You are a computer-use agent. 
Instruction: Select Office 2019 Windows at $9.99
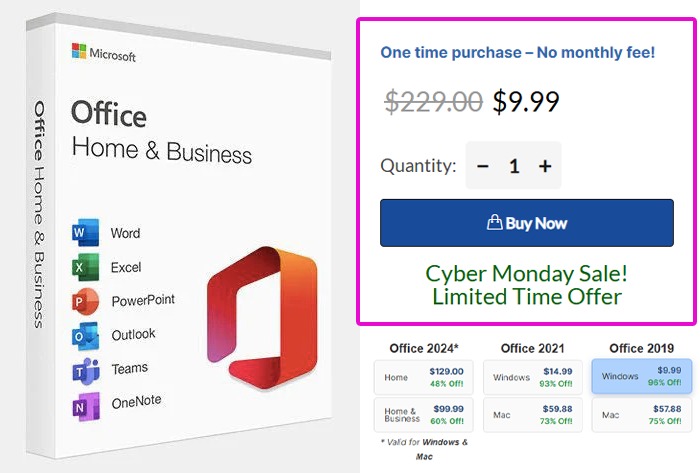click(x=641, y=377)
